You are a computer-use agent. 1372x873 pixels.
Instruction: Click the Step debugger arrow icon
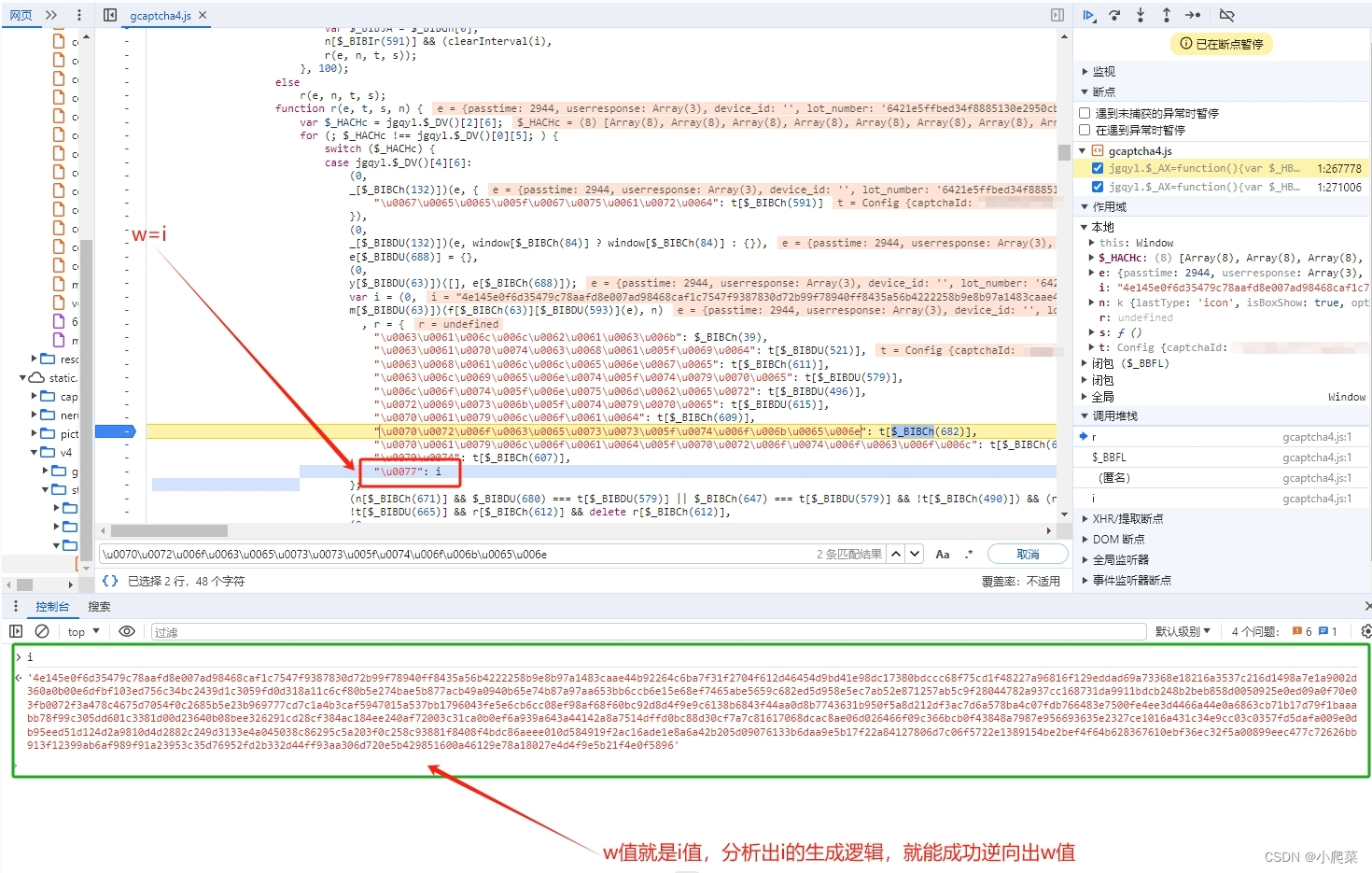tap(1193, 15)
